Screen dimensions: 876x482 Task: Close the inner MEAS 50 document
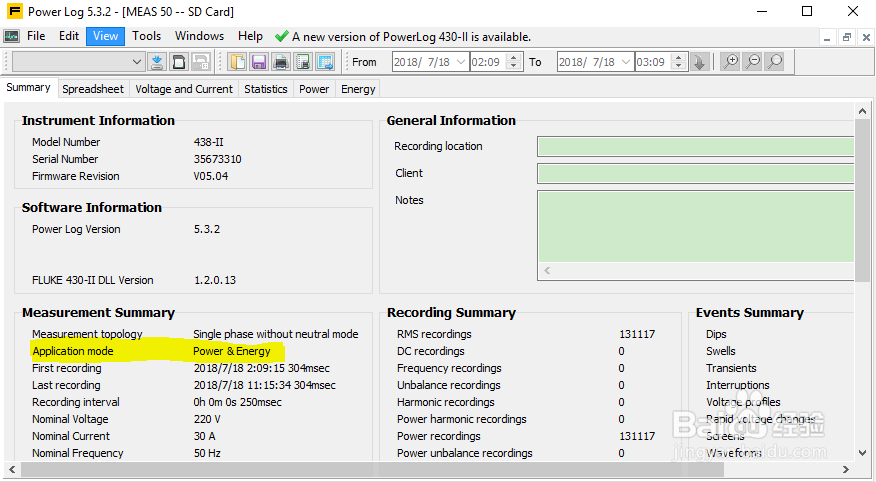[866, 37]
